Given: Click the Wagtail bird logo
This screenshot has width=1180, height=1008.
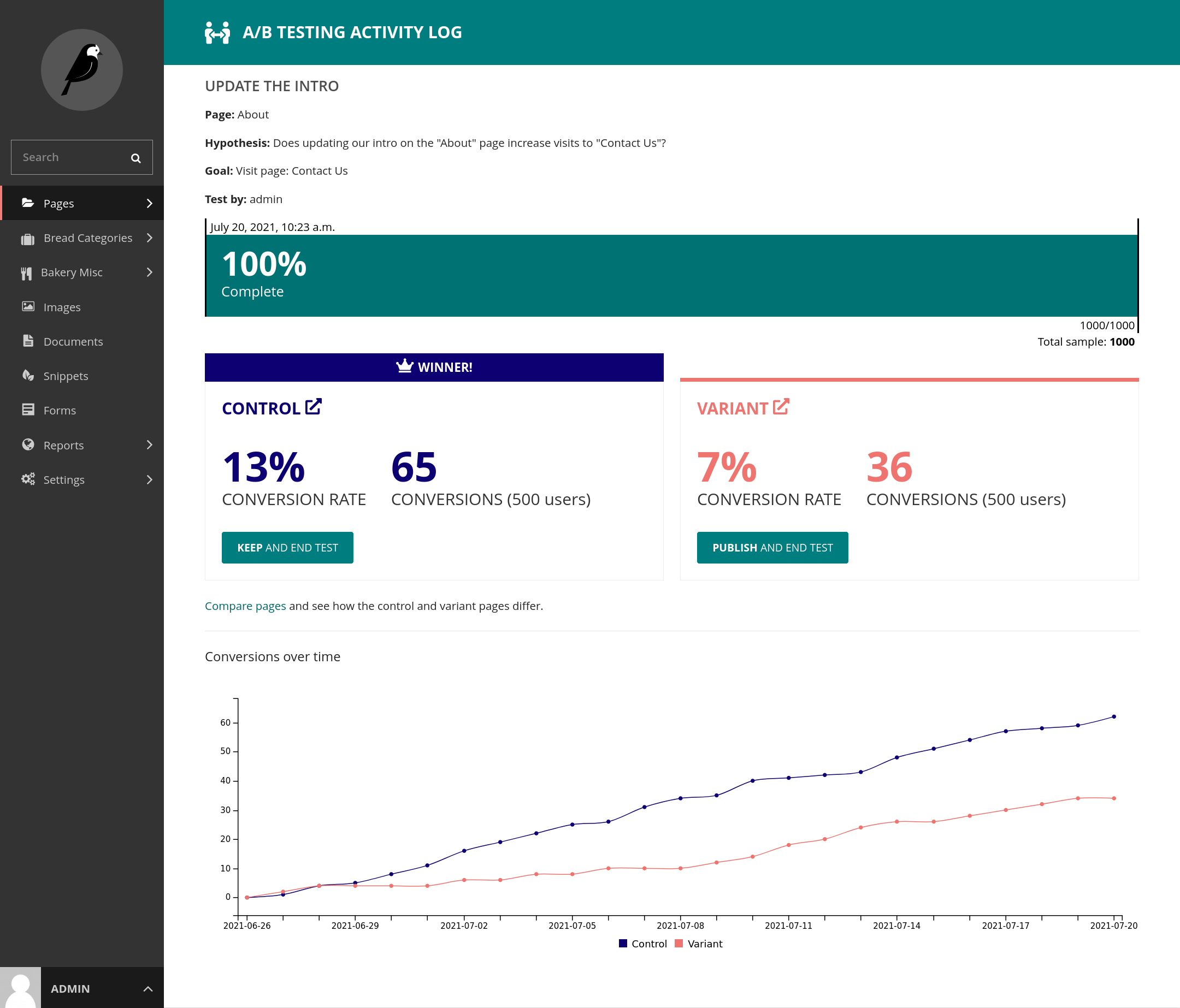Looking at the screenshot, I should tap(81, 70).
